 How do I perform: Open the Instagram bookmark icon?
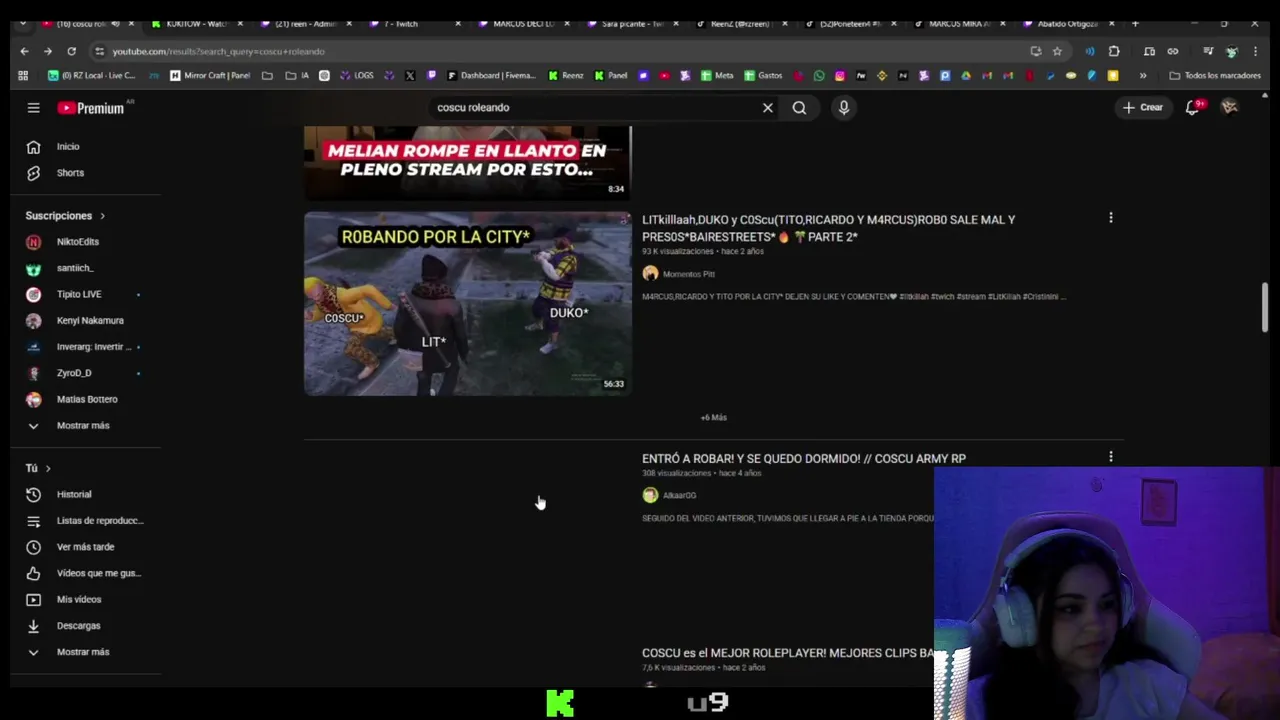840,75
